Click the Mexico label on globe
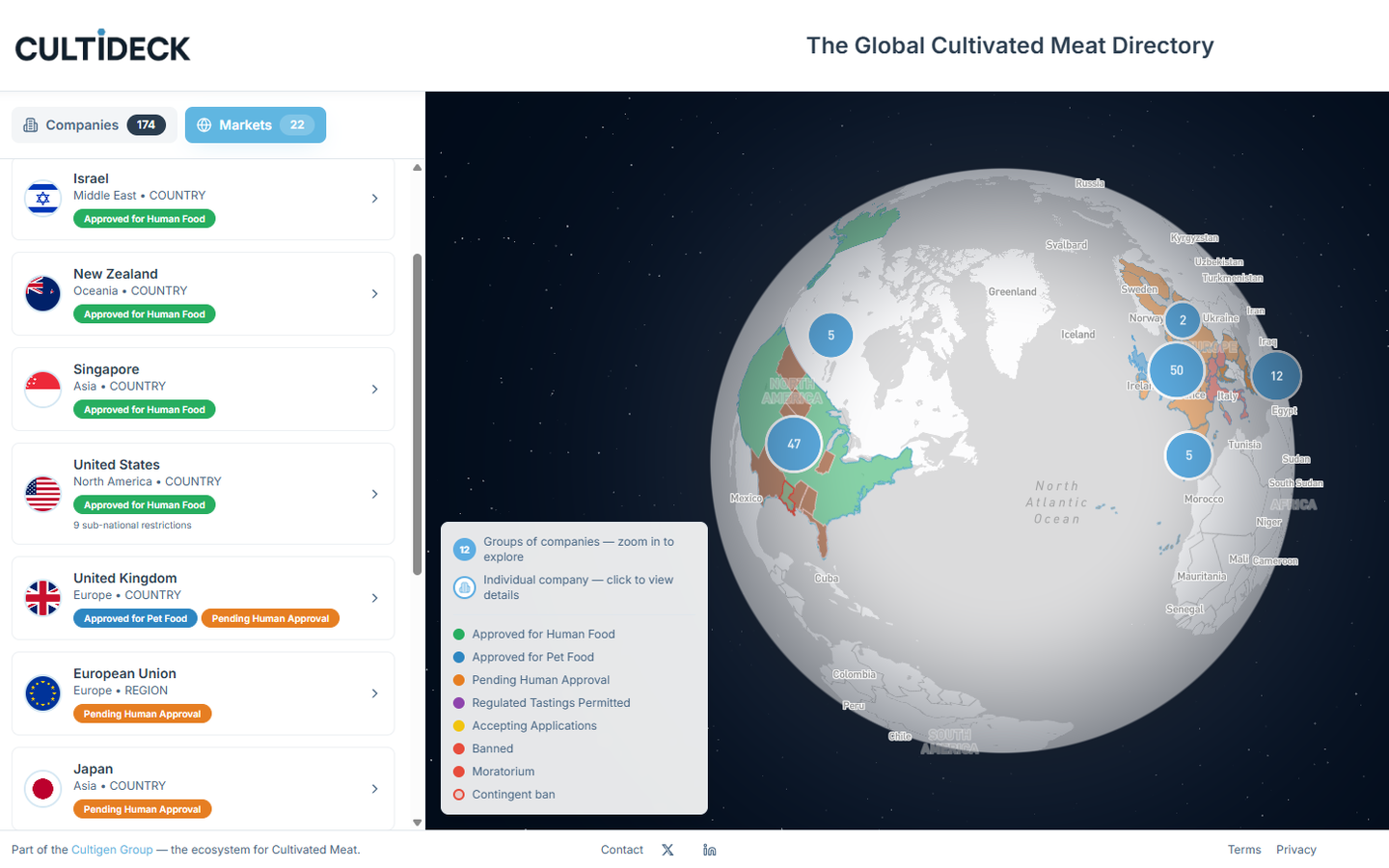1389x868 pixels. (746, 499)
